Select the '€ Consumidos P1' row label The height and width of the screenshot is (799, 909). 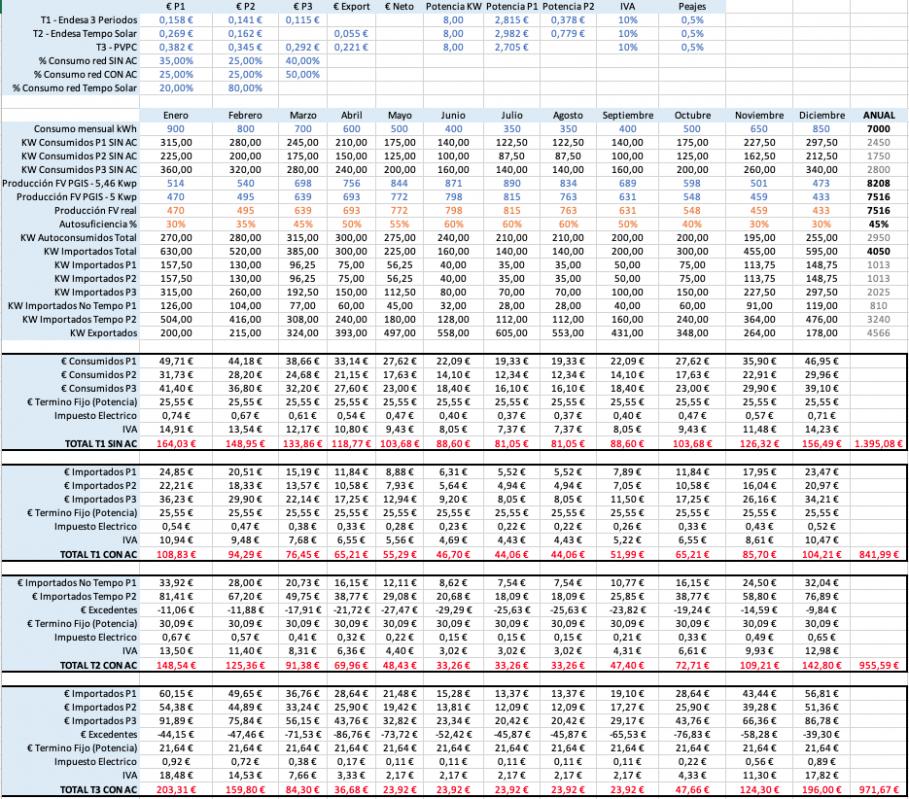(100, 361)
